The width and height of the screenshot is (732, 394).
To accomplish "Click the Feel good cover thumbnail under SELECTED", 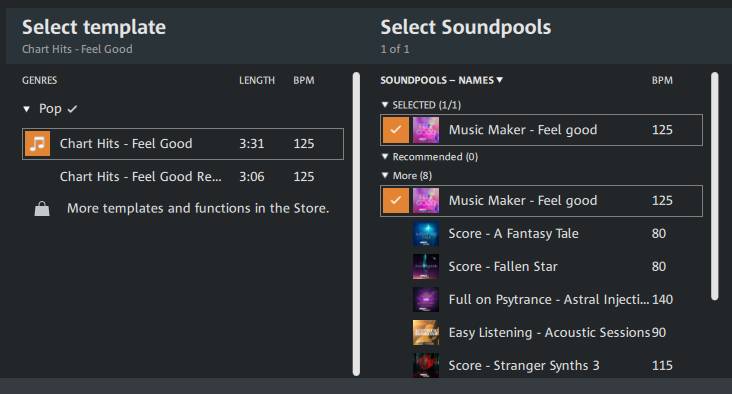I will point(426,130).
